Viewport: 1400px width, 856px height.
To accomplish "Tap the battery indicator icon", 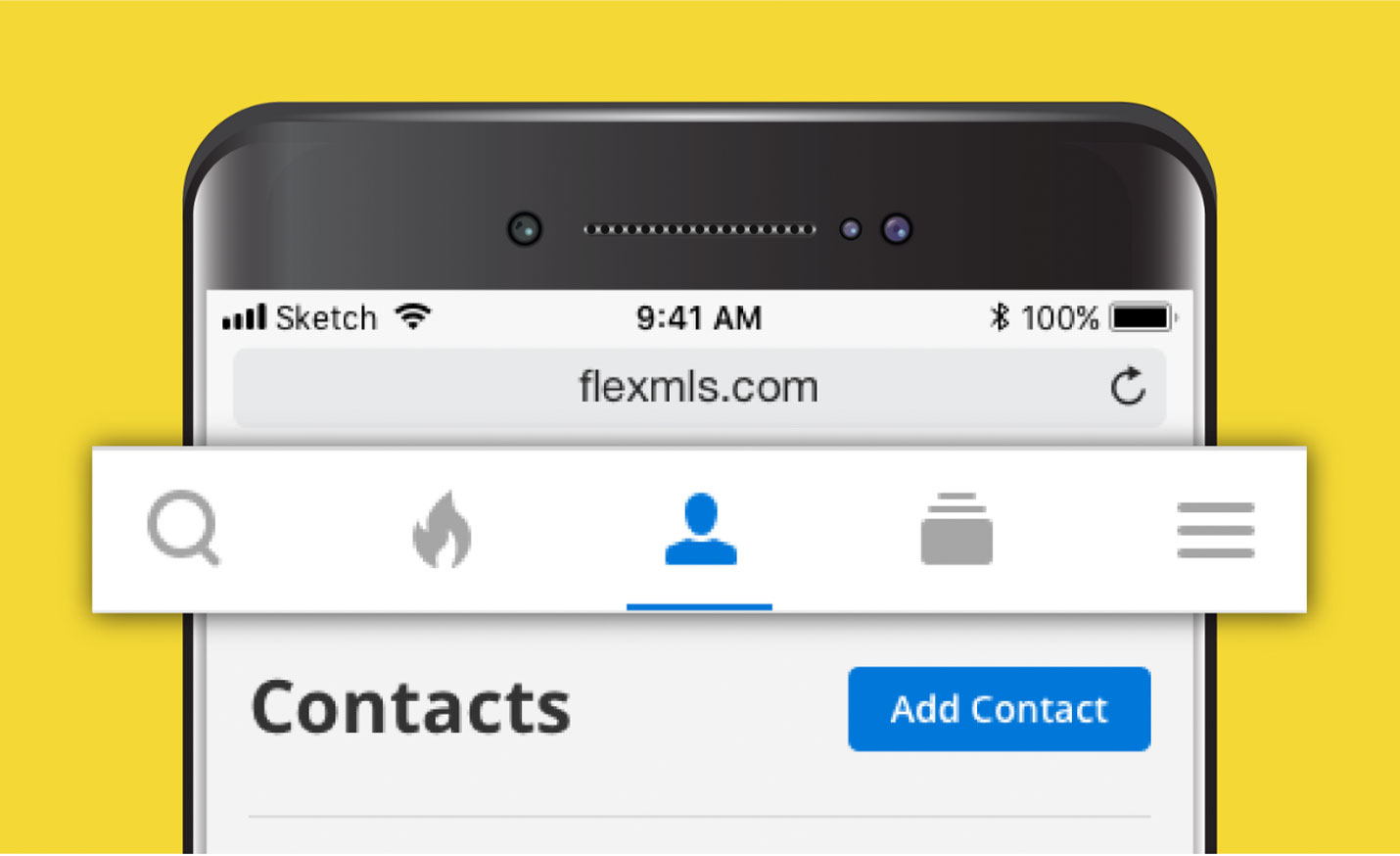I will point(1143,317).
